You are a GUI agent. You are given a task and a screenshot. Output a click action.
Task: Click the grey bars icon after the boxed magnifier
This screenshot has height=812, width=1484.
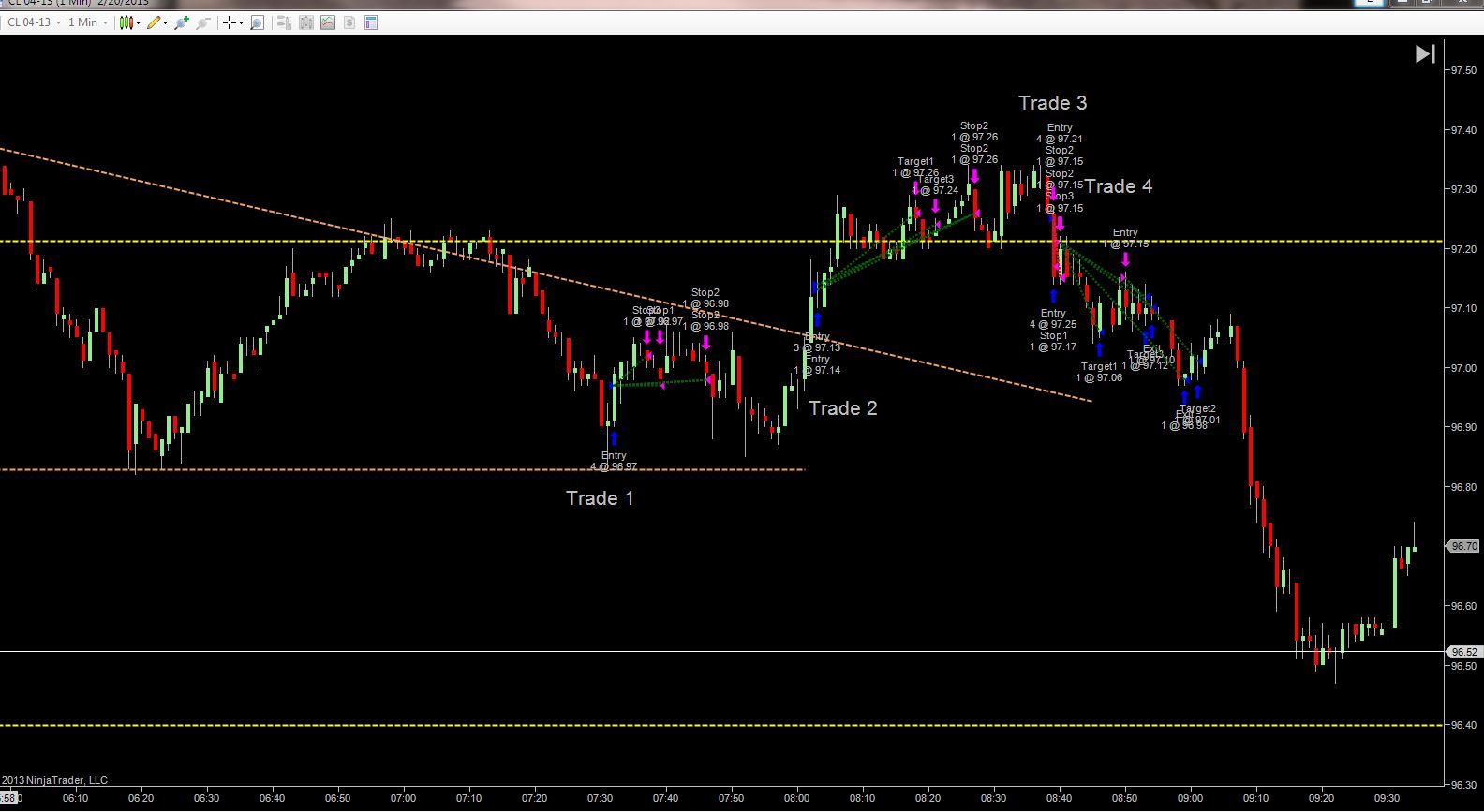pos(284,22)
